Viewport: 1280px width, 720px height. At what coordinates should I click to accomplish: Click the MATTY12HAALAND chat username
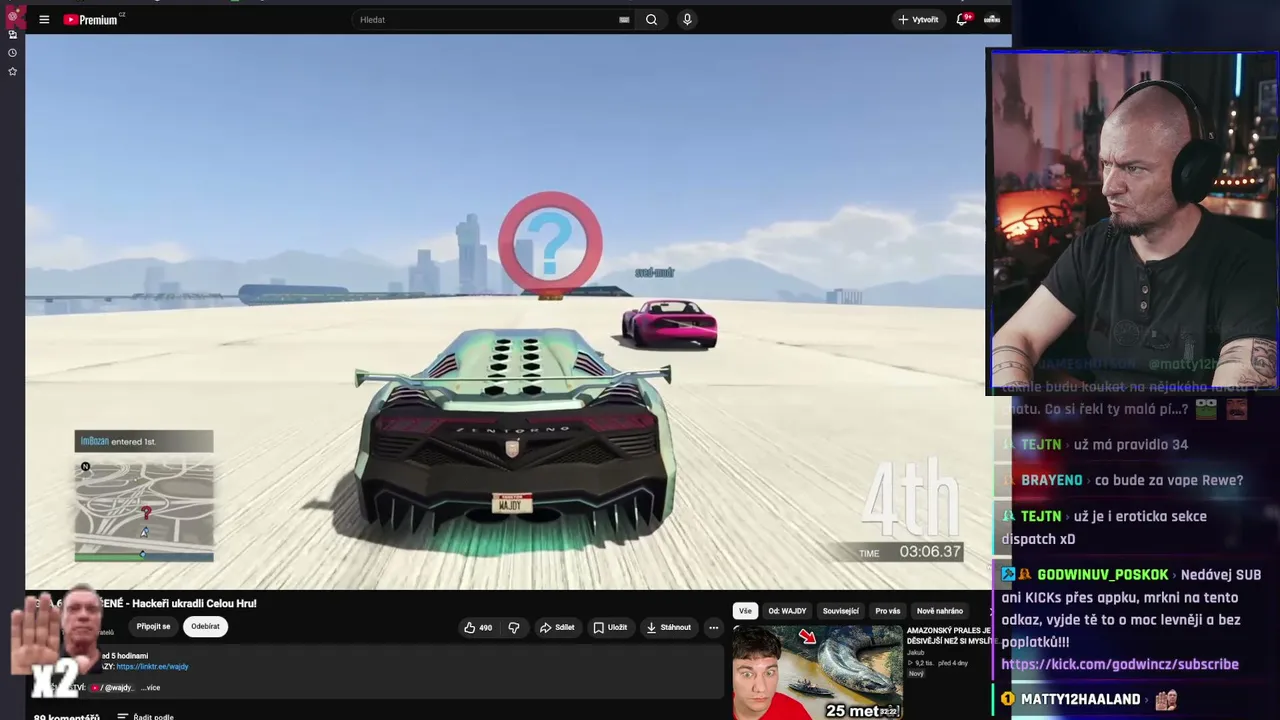(x=1081, y=700)
